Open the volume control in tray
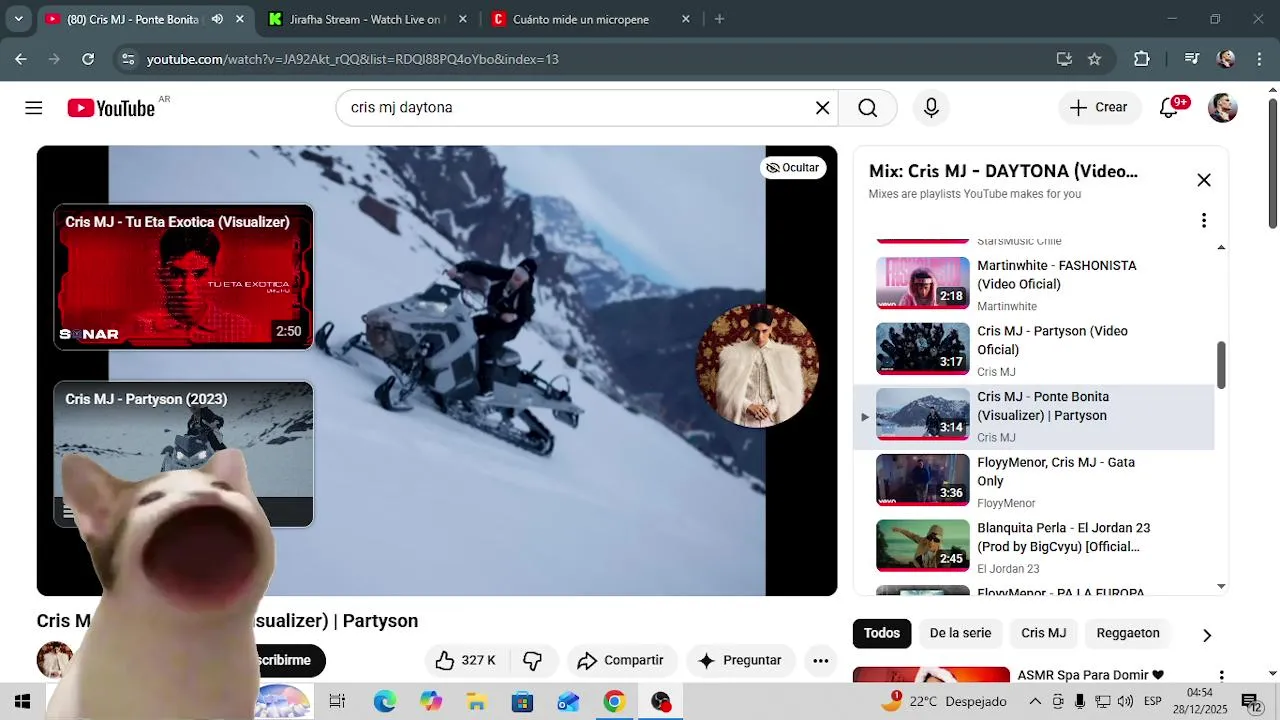The width and height of the screenshot is (1280, 720). [x=1125, y=702]
